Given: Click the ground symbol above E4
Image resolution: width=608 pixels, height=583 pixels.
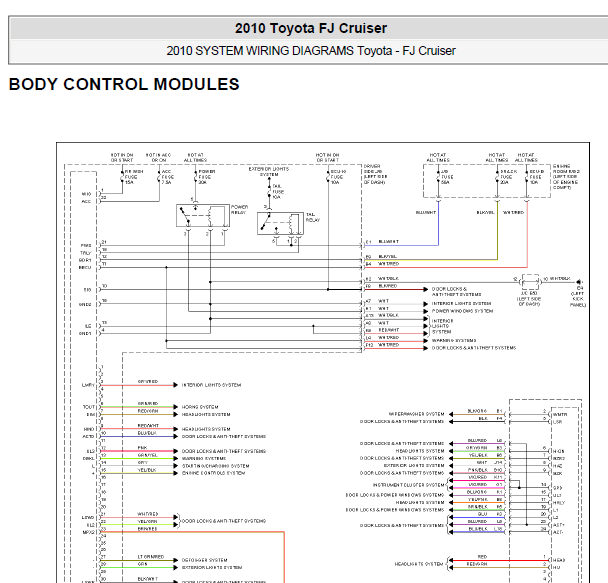Looking at the screenshot, I should (579, 282).
